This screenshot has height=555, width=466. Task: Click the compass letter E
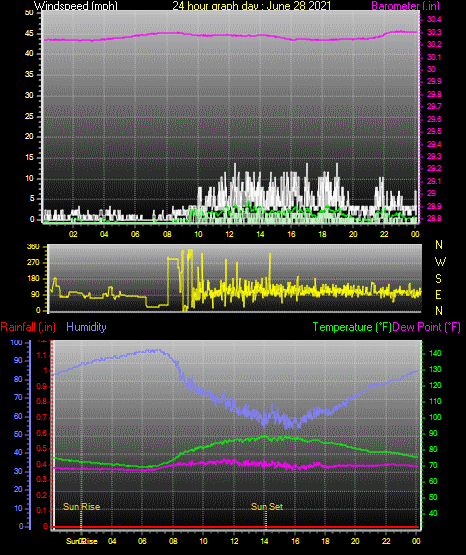438,294
